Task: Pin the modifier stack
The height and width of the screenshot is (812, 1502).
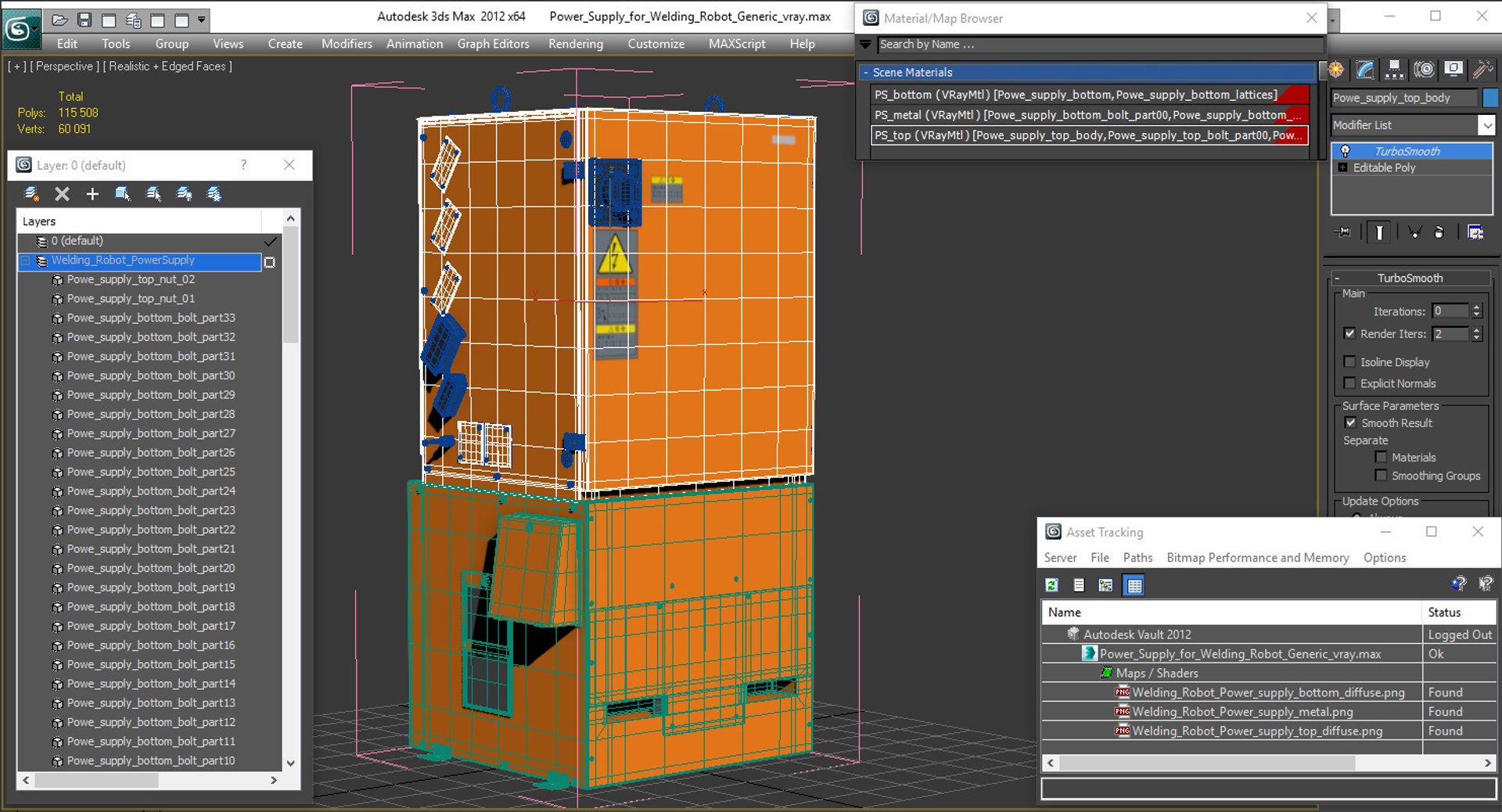Action: (1344, 232)
